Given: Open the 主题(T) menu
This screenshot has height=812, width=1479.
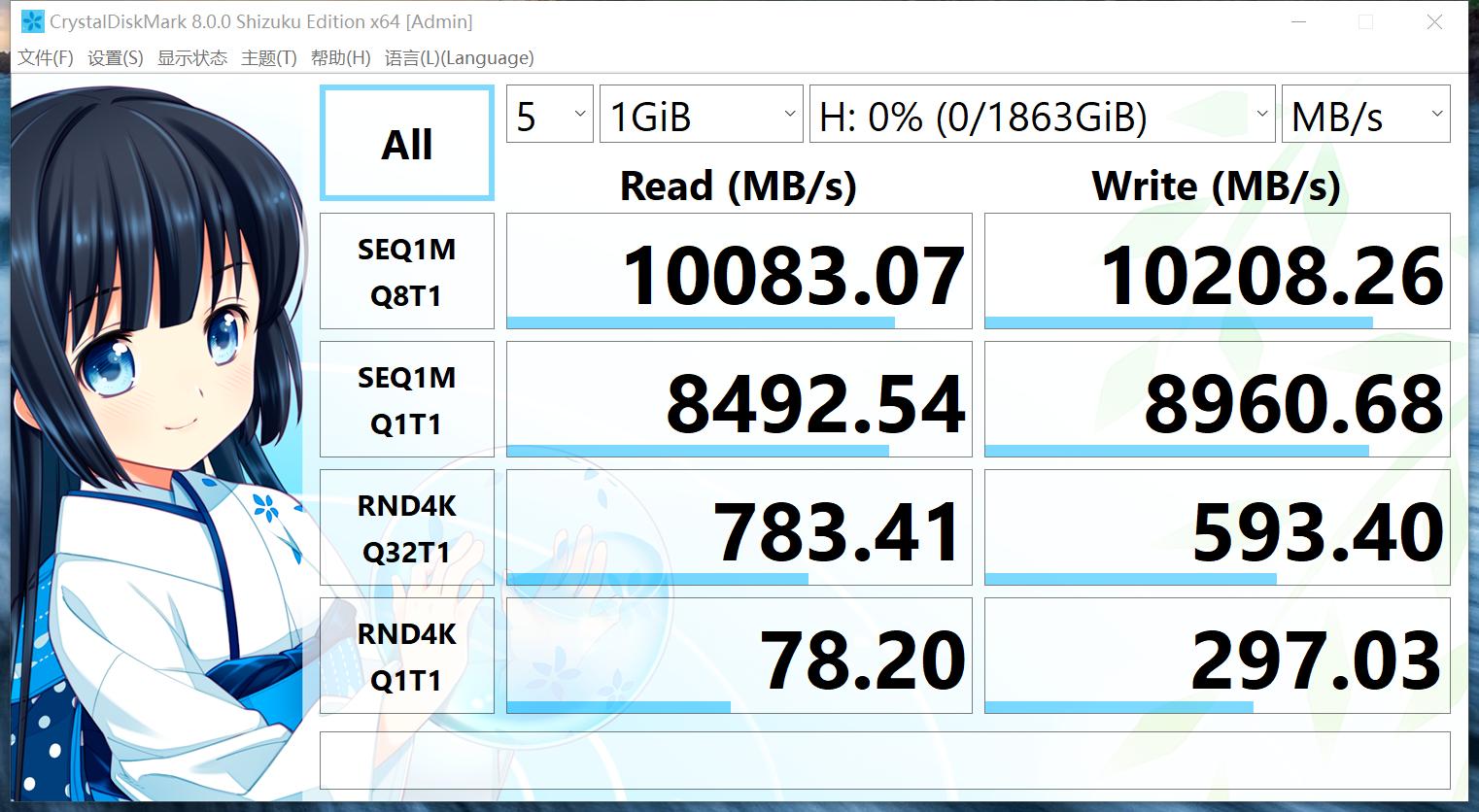Looking at the screenshot, I should click(269, 58).
